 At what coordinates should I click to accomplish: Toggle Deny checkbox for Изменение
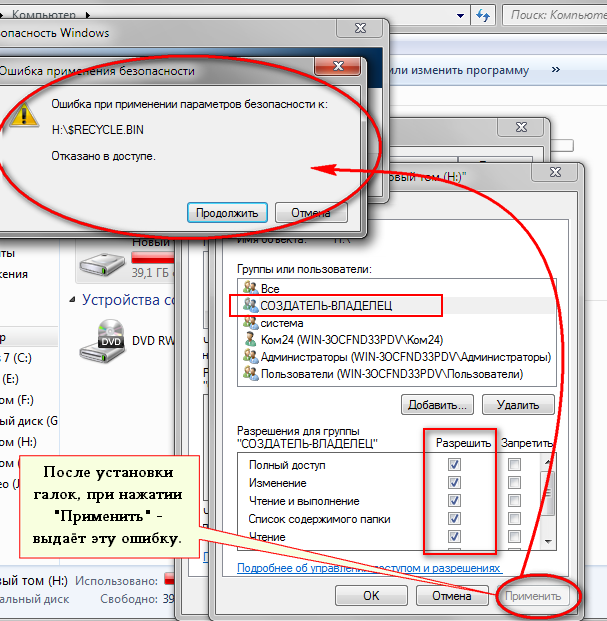coord(514,482)
